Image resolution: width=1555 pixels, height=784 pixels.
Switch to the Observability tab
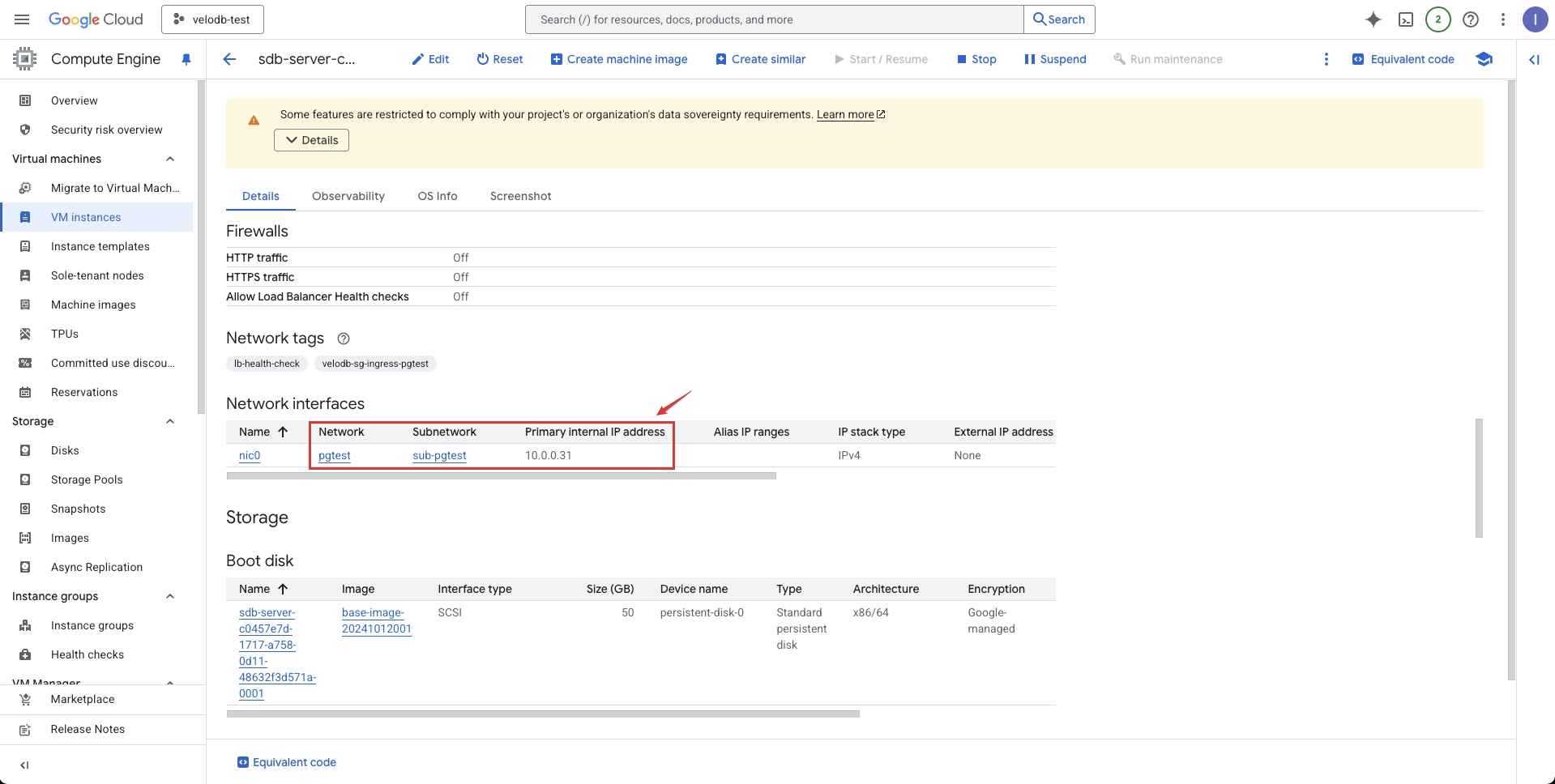[x=348, y=196]
